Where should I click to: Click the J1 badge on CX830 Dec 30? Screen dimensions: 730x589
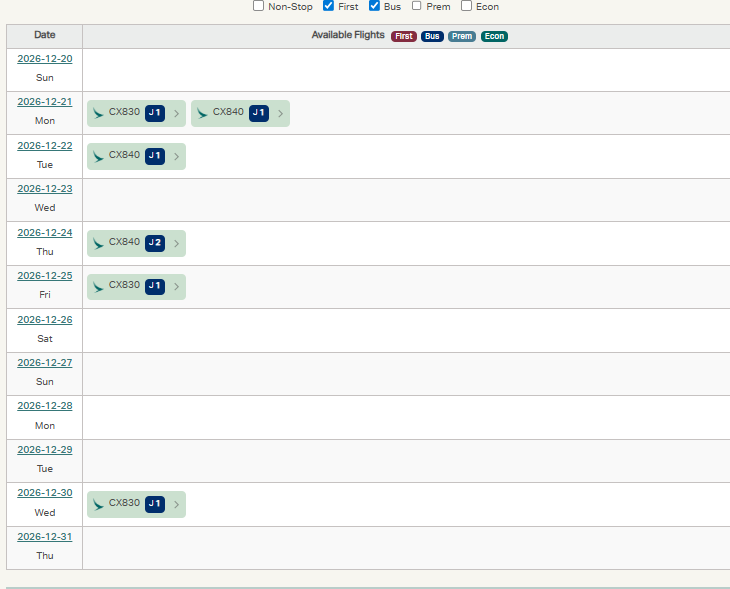155,504
